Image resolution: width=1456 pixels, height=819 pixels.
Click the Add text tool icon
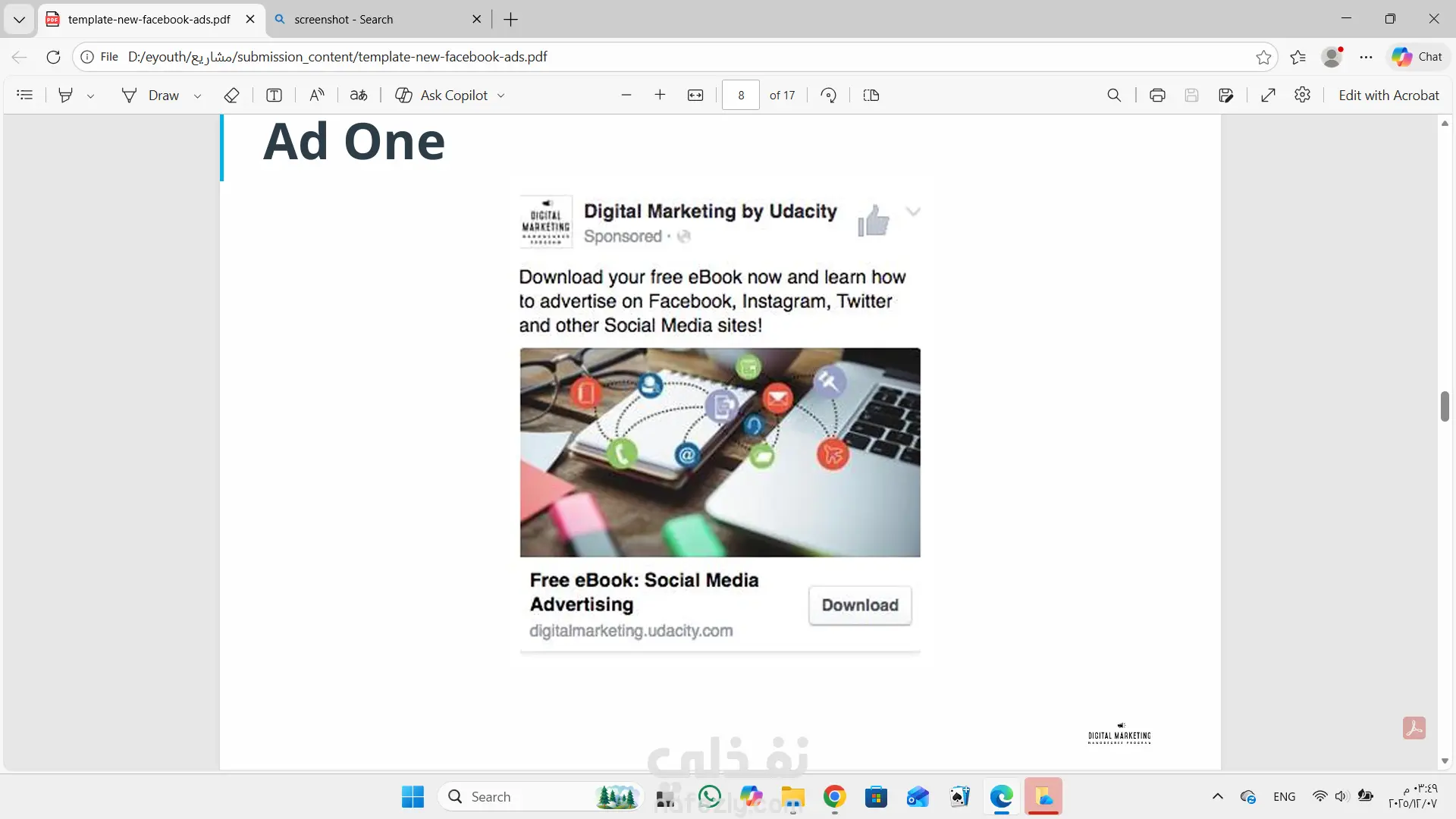[274, 95]
